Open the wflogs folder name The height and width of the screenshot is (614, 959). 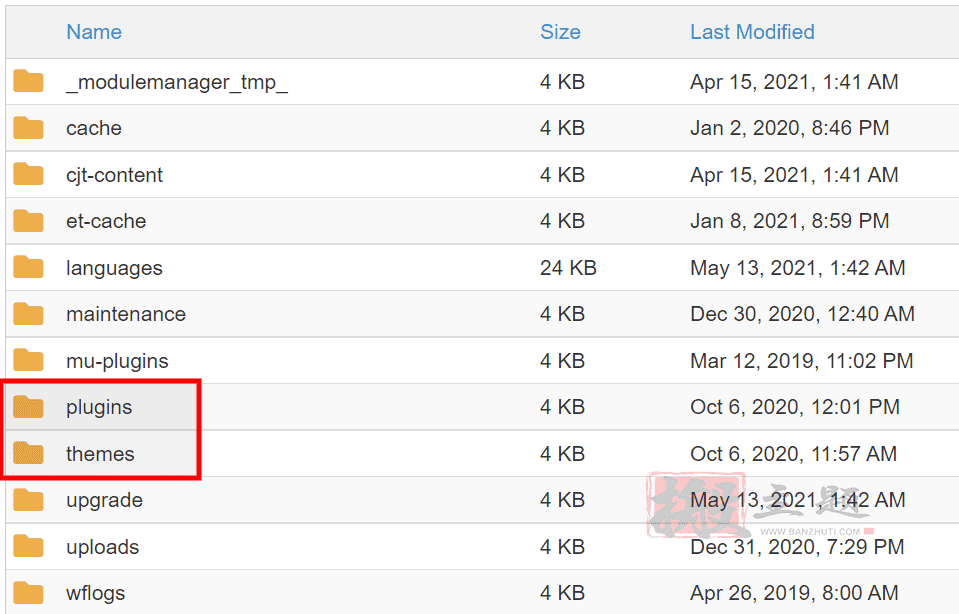tap(95, 593)
